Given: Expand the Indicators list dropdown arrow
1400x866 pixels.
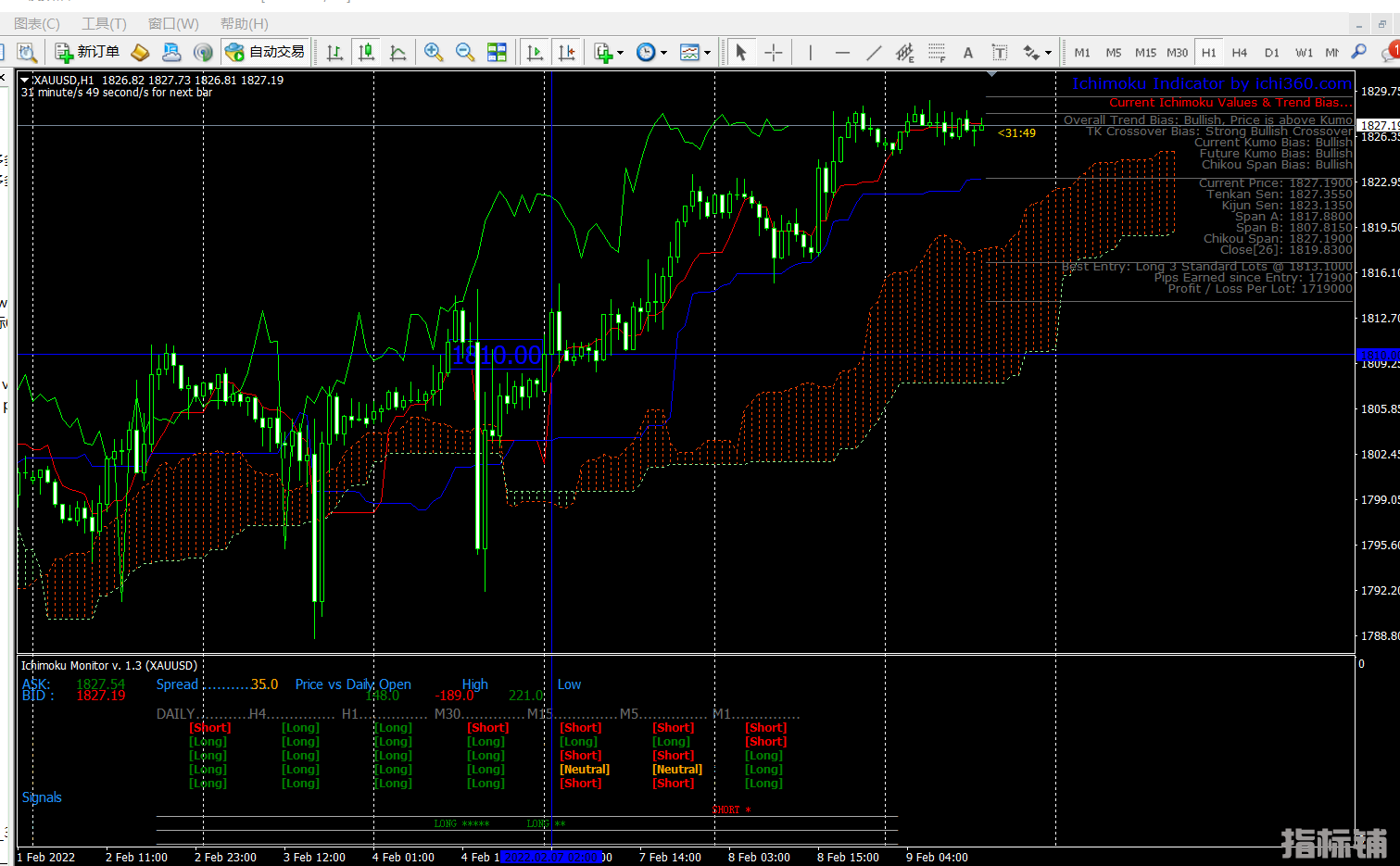Looking at the screenshot, I should [x=620, y=53].
